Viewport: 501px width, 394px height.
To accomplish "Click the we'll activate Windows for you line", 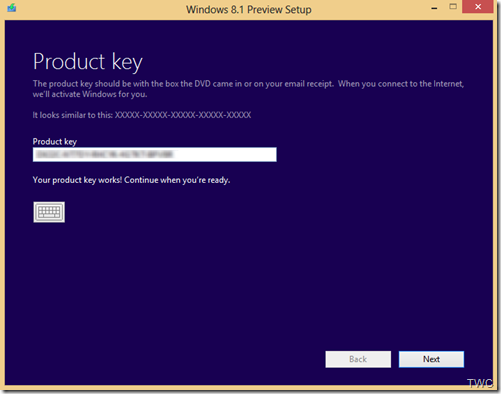I will tap(90, 94).
